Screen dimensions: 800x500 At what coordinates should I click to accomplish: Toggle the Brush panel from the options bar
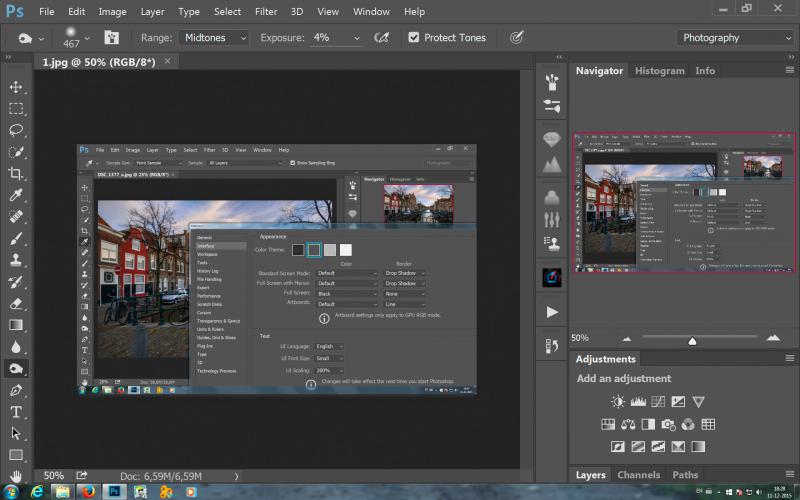[x=112, y=37]
